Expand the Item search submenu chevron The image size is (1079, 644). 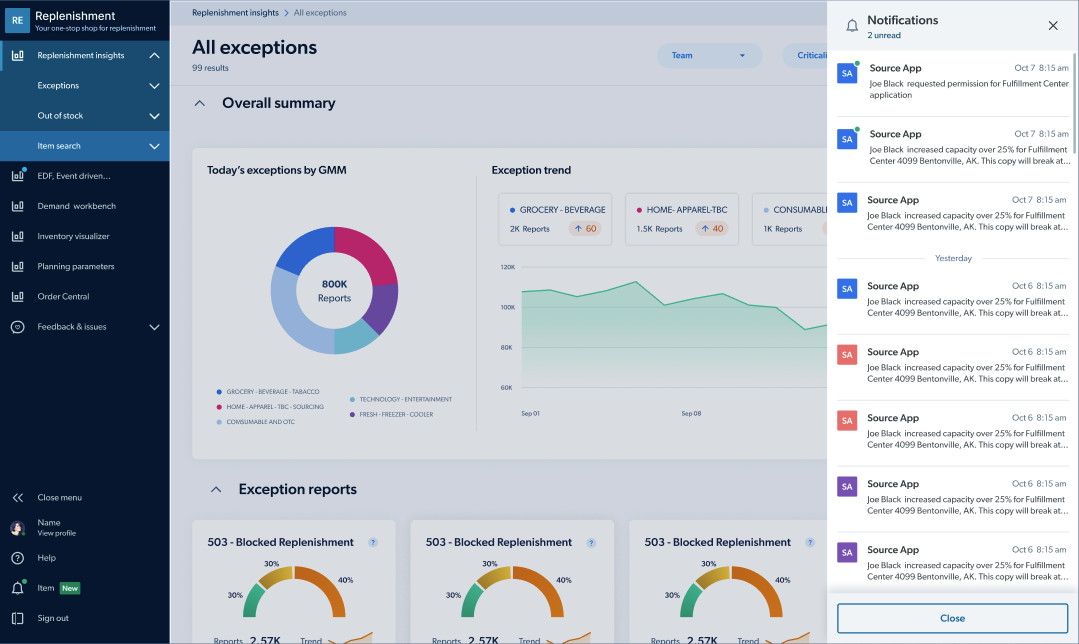[x=154, y=146]
